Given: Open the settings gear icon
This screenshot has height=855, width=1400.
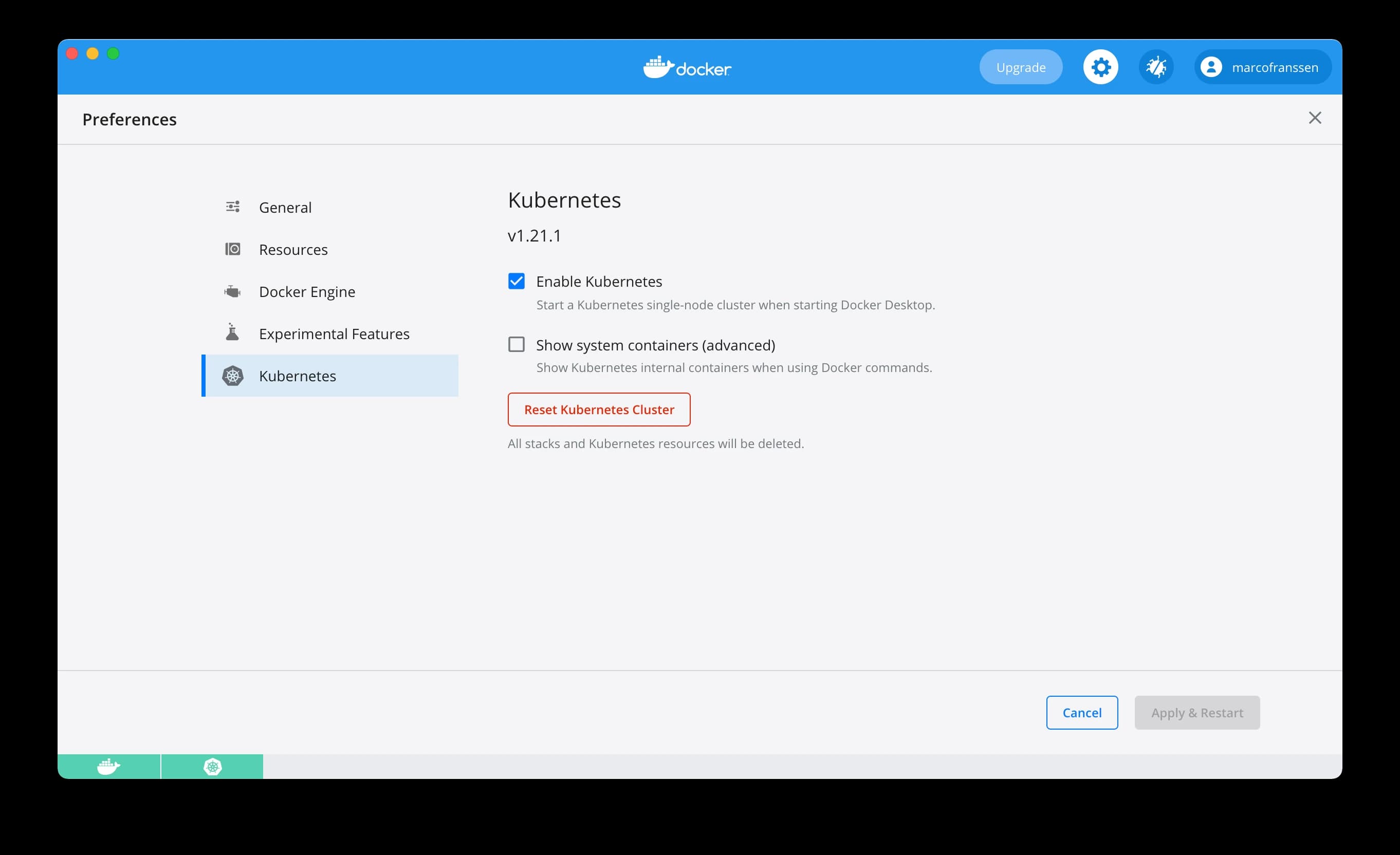Looking at the screenshot, I should point(1100,67).
